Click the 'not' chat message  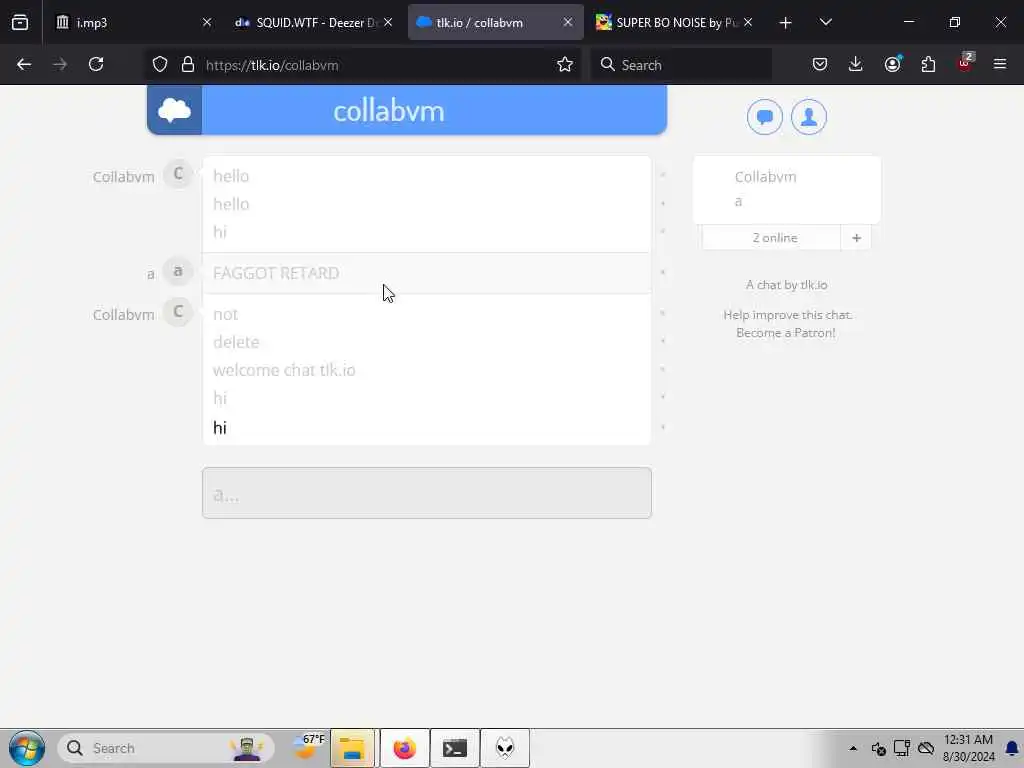[x=225, y=315]
